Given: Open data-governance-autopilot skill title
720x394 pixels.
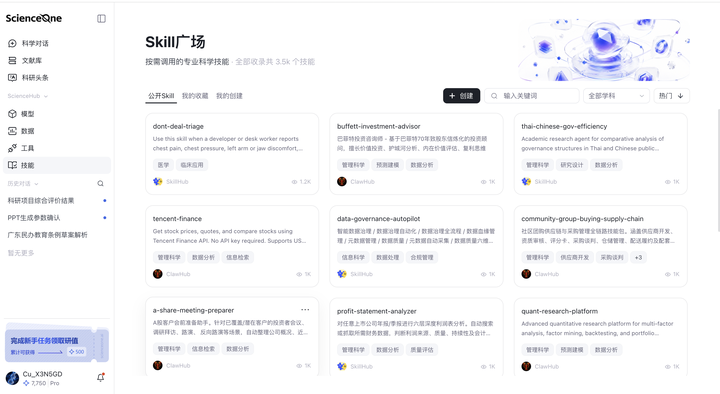Looking at the screenshot, I should click(x=378, y=219).
